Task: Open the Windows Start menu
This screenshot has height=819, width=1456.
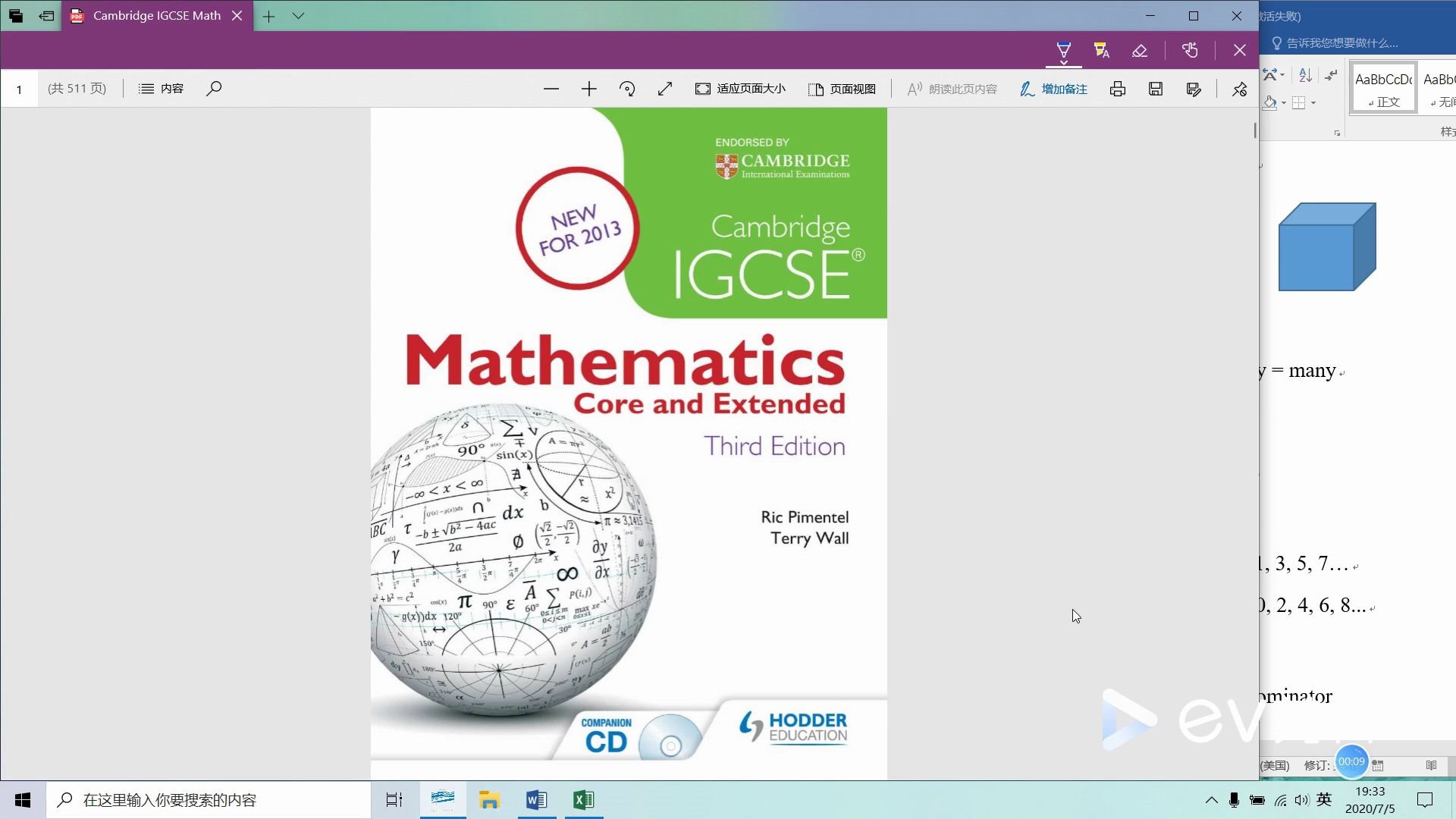Action: tap(23, 800)
